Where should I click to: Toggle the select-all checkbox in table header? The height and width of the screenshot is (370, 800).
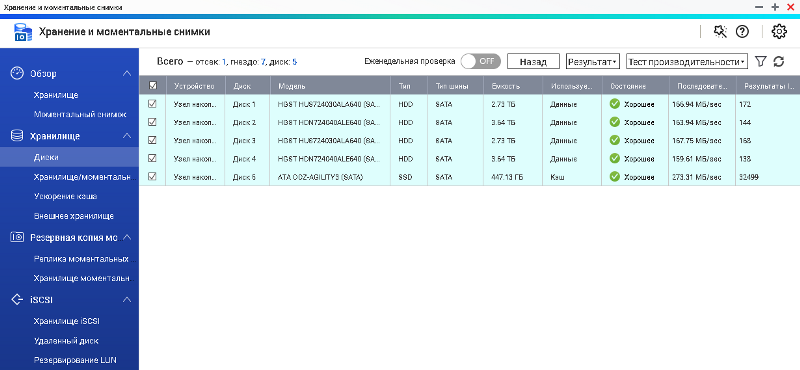point(153,86)
